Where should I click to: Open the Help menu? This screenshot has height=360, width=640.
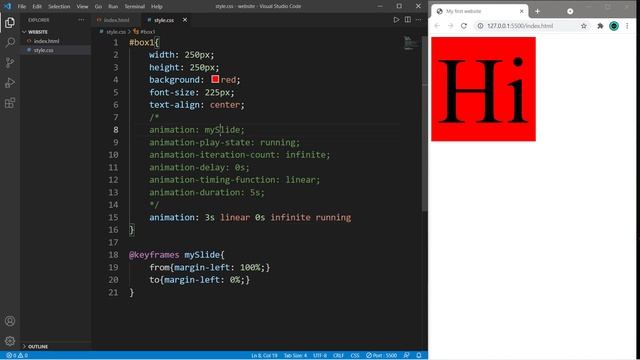[x=157, y=6]
